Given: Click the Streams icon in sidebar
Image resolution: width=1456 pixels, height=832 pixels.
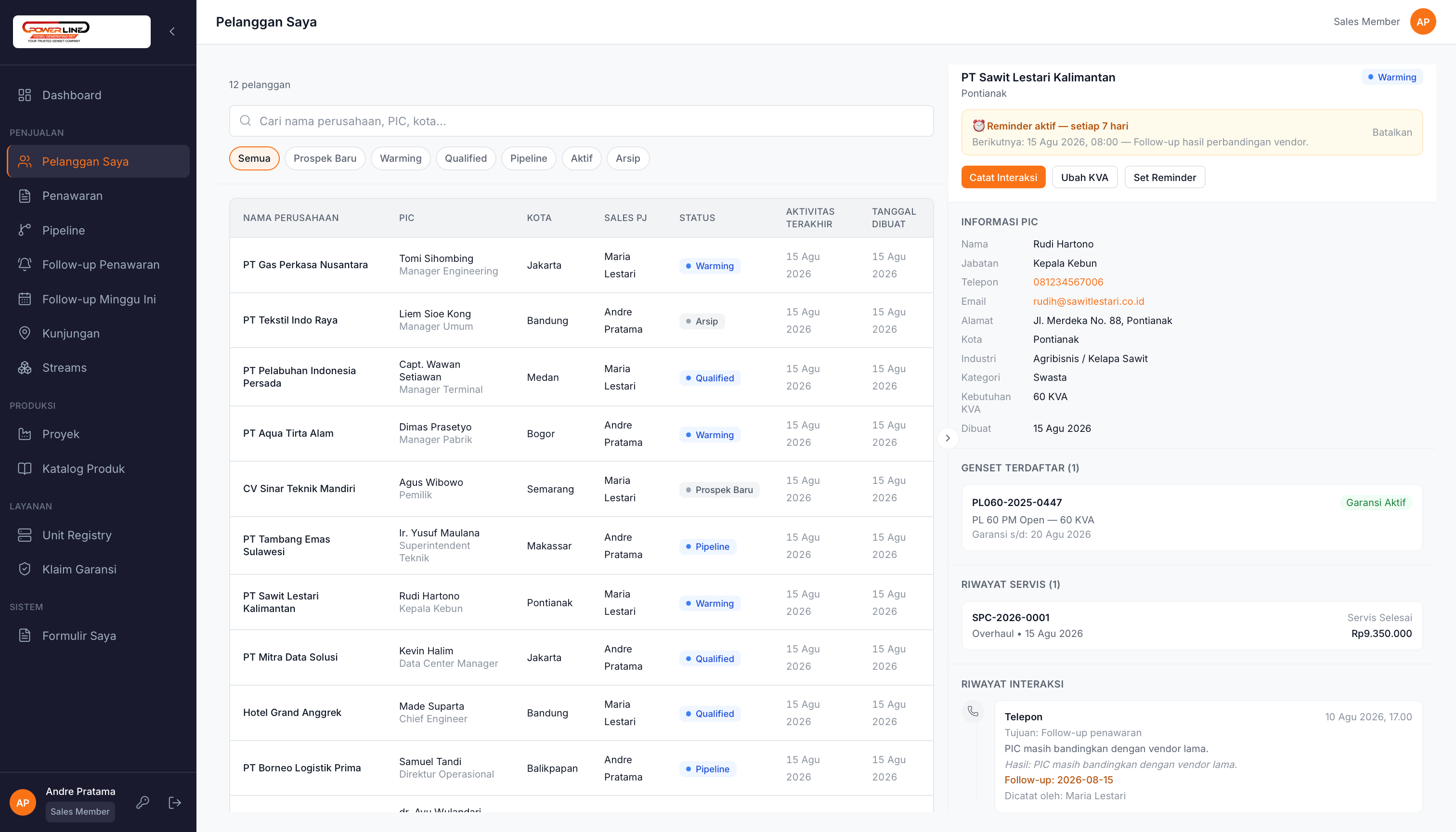Looking at the screenshot, I should coord(25,367).
